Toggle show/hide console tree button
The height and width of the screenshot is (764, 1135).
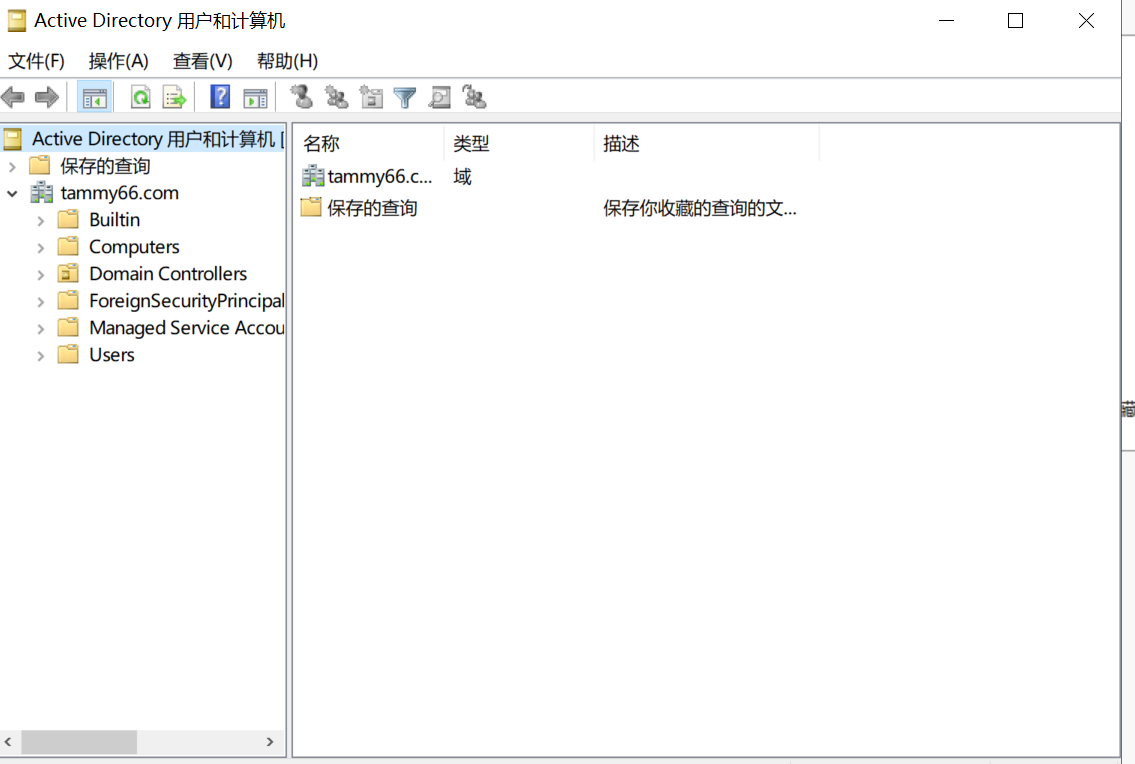tap(95, 97)
